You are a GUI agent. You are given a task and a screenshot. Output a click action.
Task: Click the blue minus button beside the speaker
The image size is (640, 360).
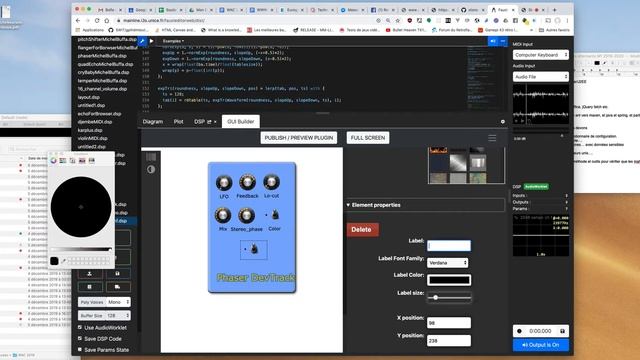pos(503,41)
